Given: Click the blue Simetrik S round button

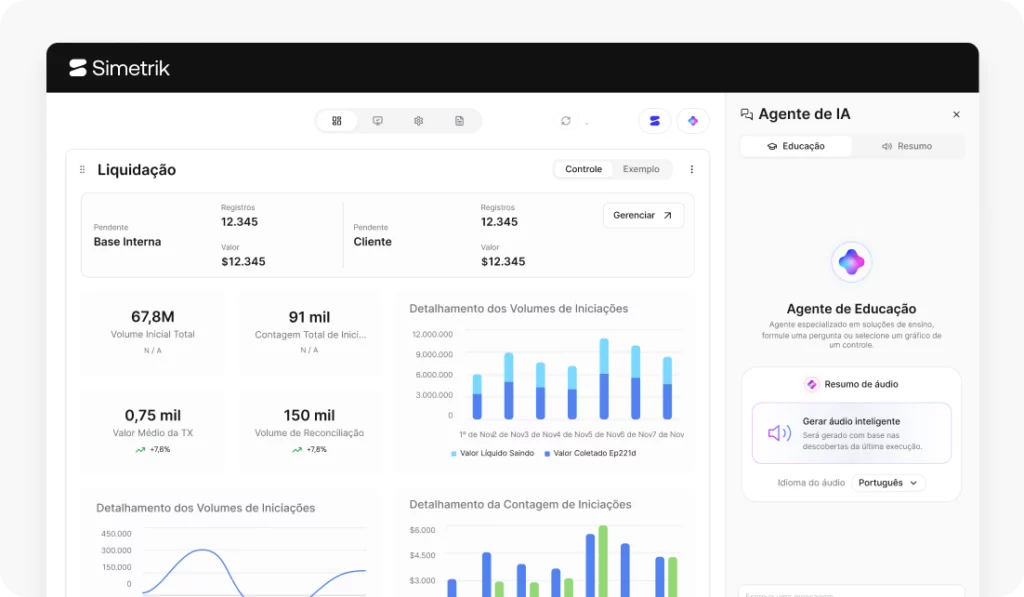Looking at the screenshot, I should (655, 121).
